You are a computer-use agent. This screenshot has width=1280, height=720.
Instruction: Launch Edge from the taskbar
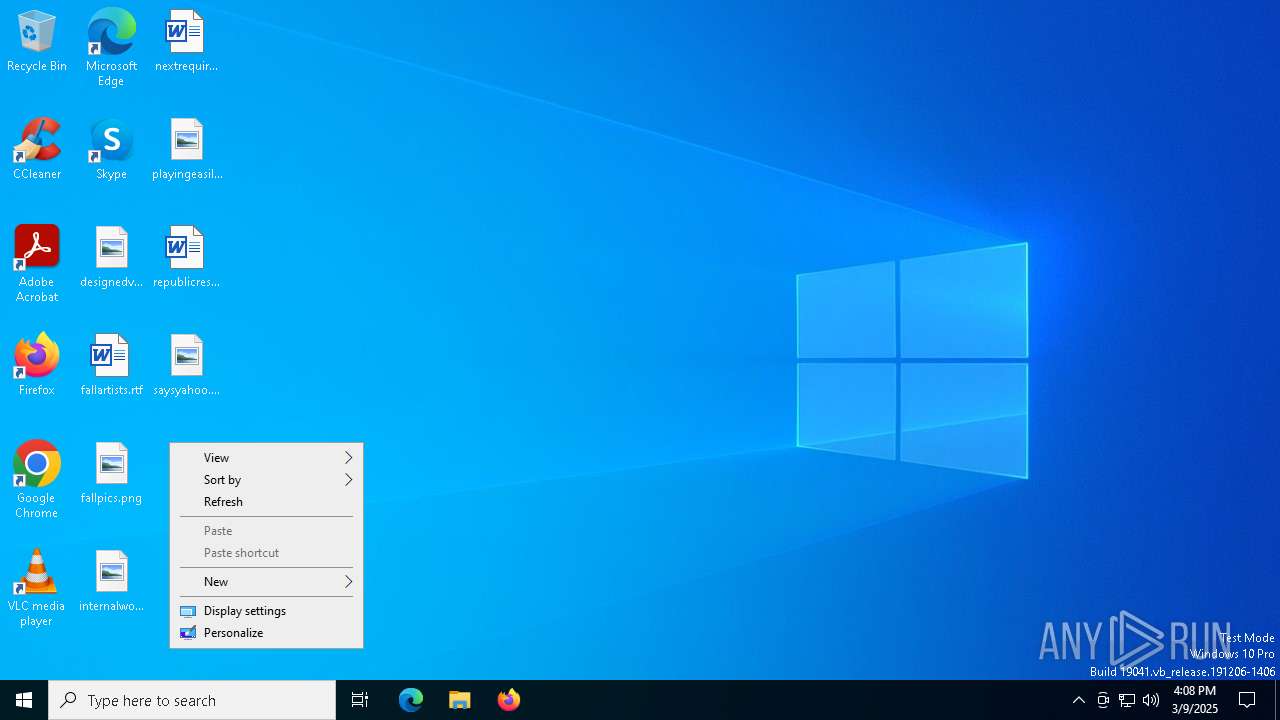point(411,700)
